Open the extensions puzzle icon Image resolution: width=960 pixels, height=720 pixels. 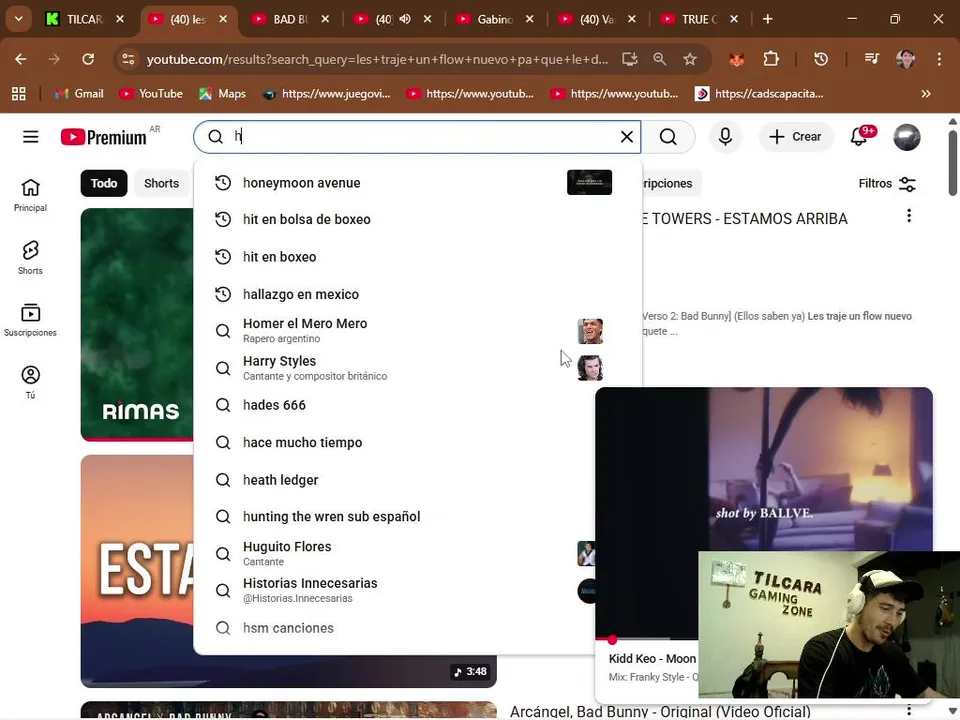coord(771,59)
